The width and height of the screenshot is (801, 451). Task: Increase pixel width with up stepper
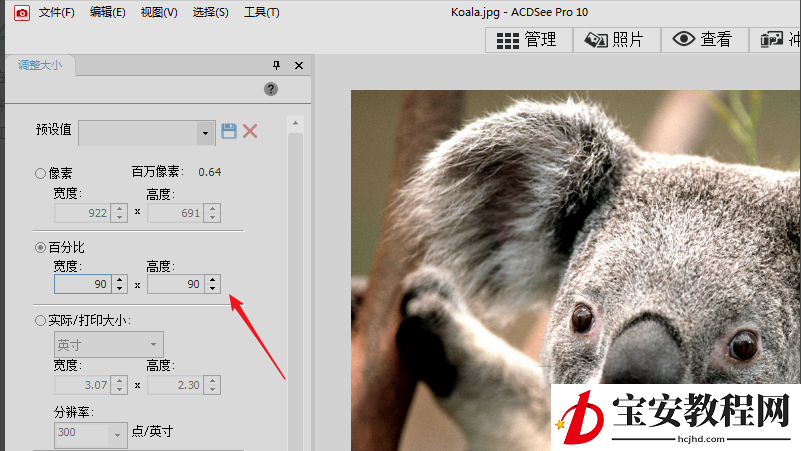[x=120, y=208]
